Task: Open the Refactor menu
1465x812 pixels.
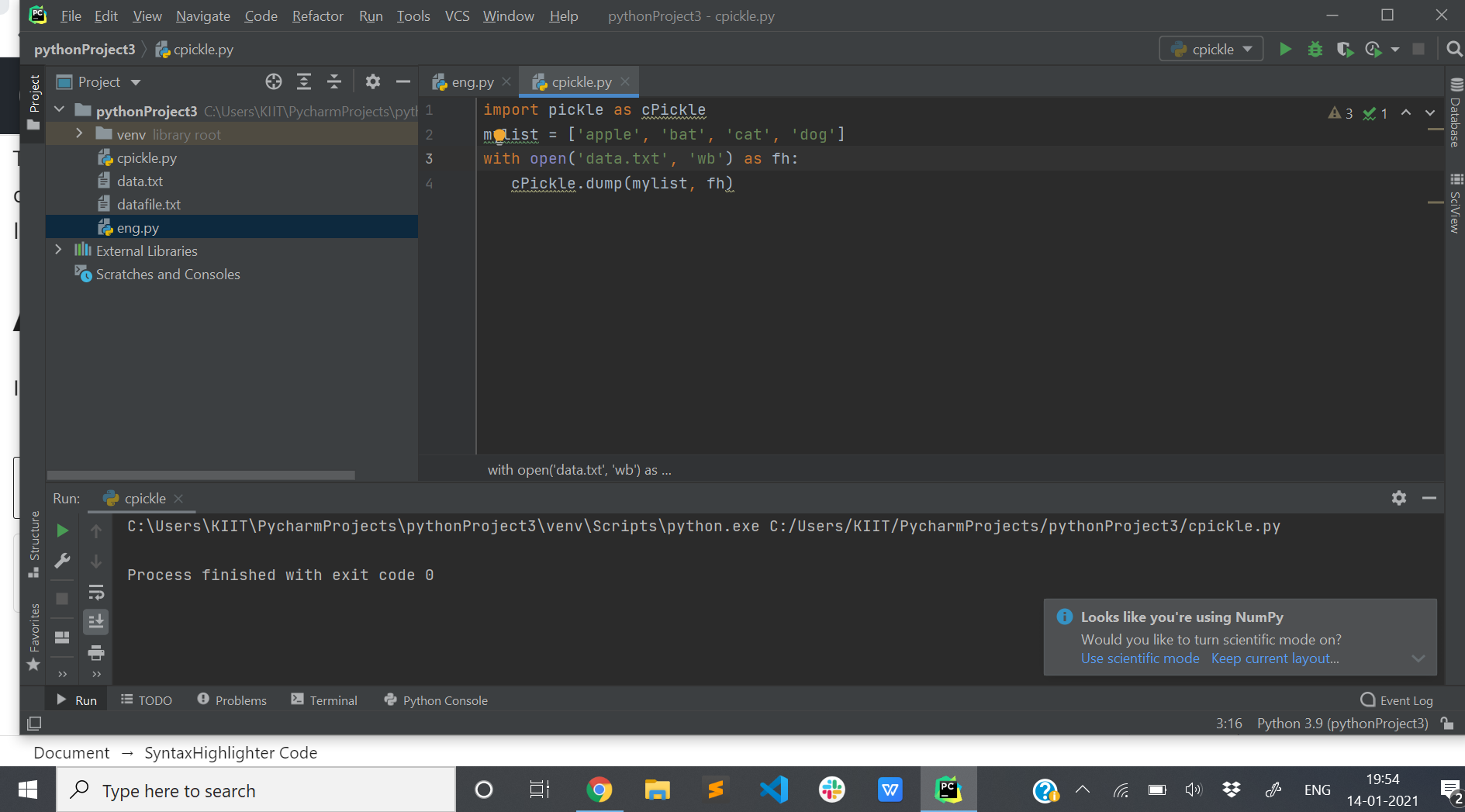Action: pyautogui.click(x=317, y=16)
